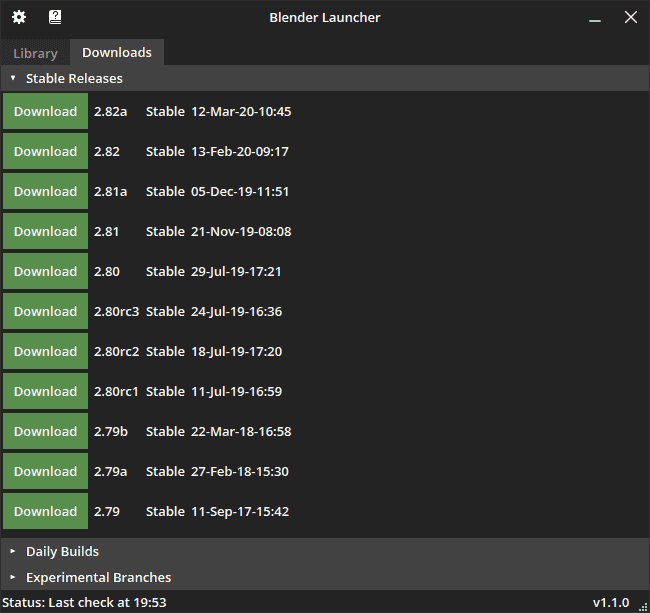Click the 2.81a version label

point(111,191)
